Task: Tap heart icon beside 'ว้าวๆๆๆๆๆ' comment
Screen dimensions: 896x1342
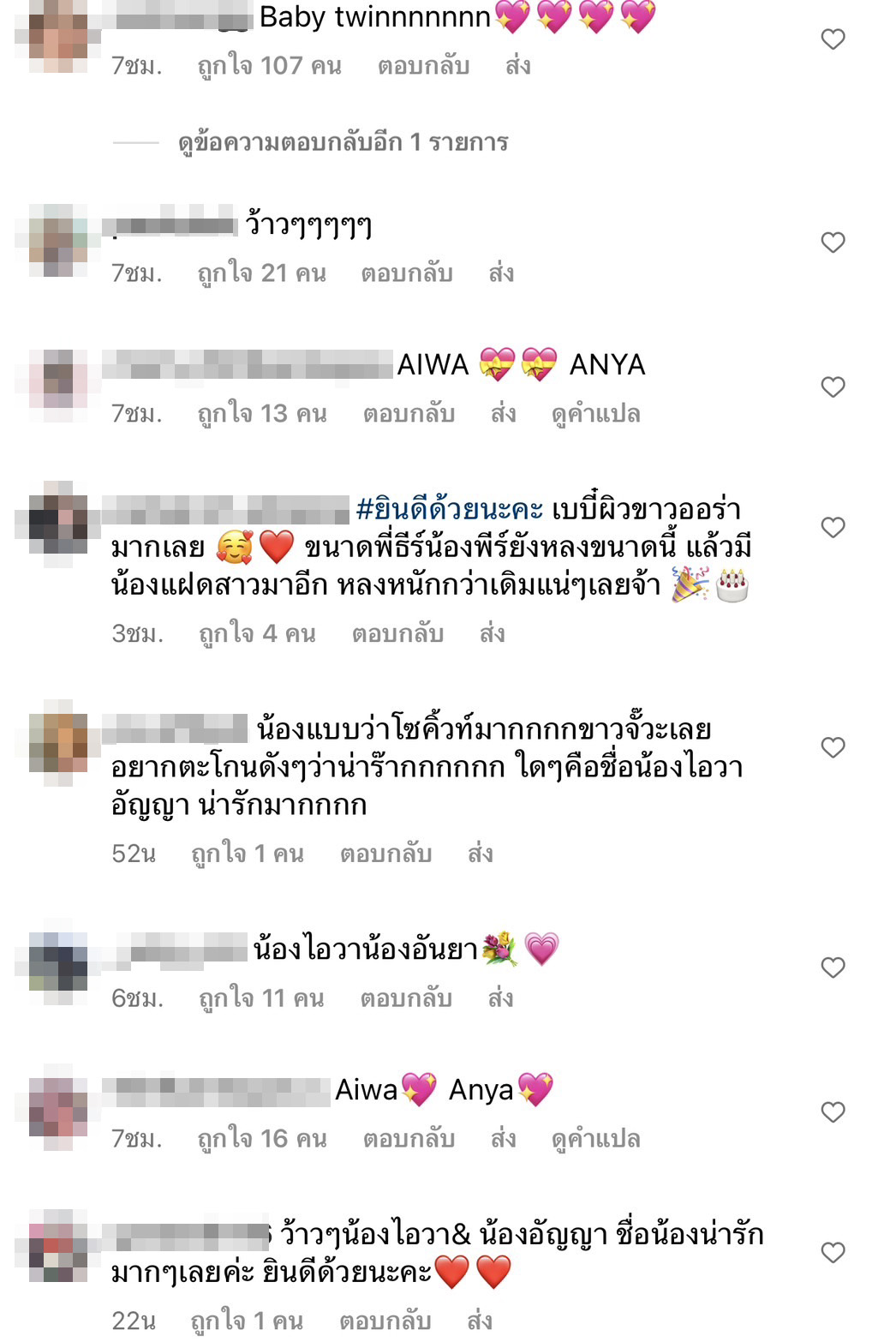Action: (833, 243)
